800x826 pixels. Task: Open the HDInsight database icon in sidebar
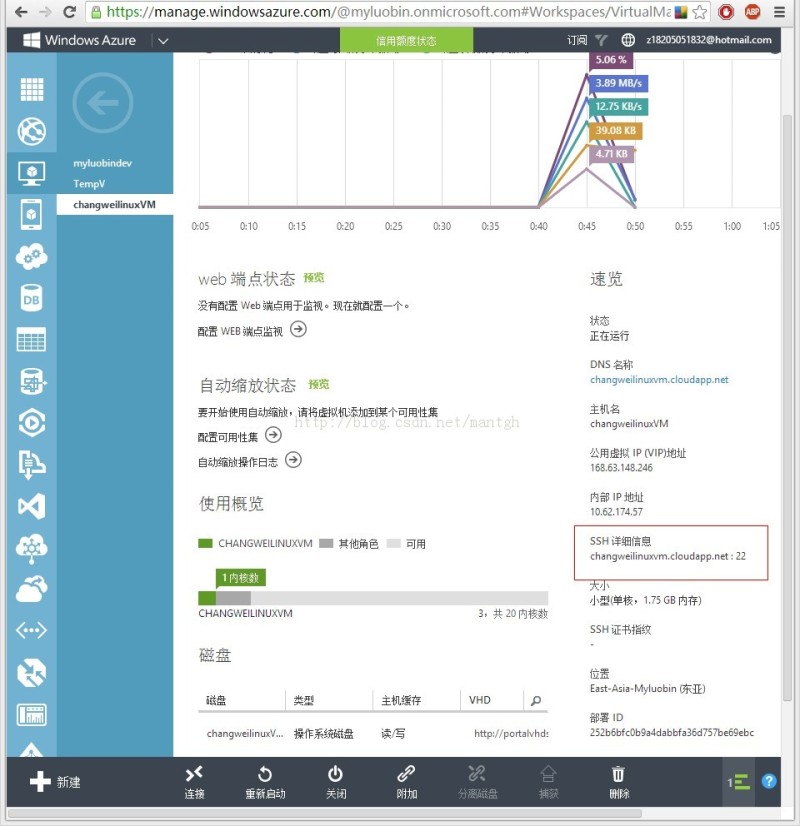33,381
